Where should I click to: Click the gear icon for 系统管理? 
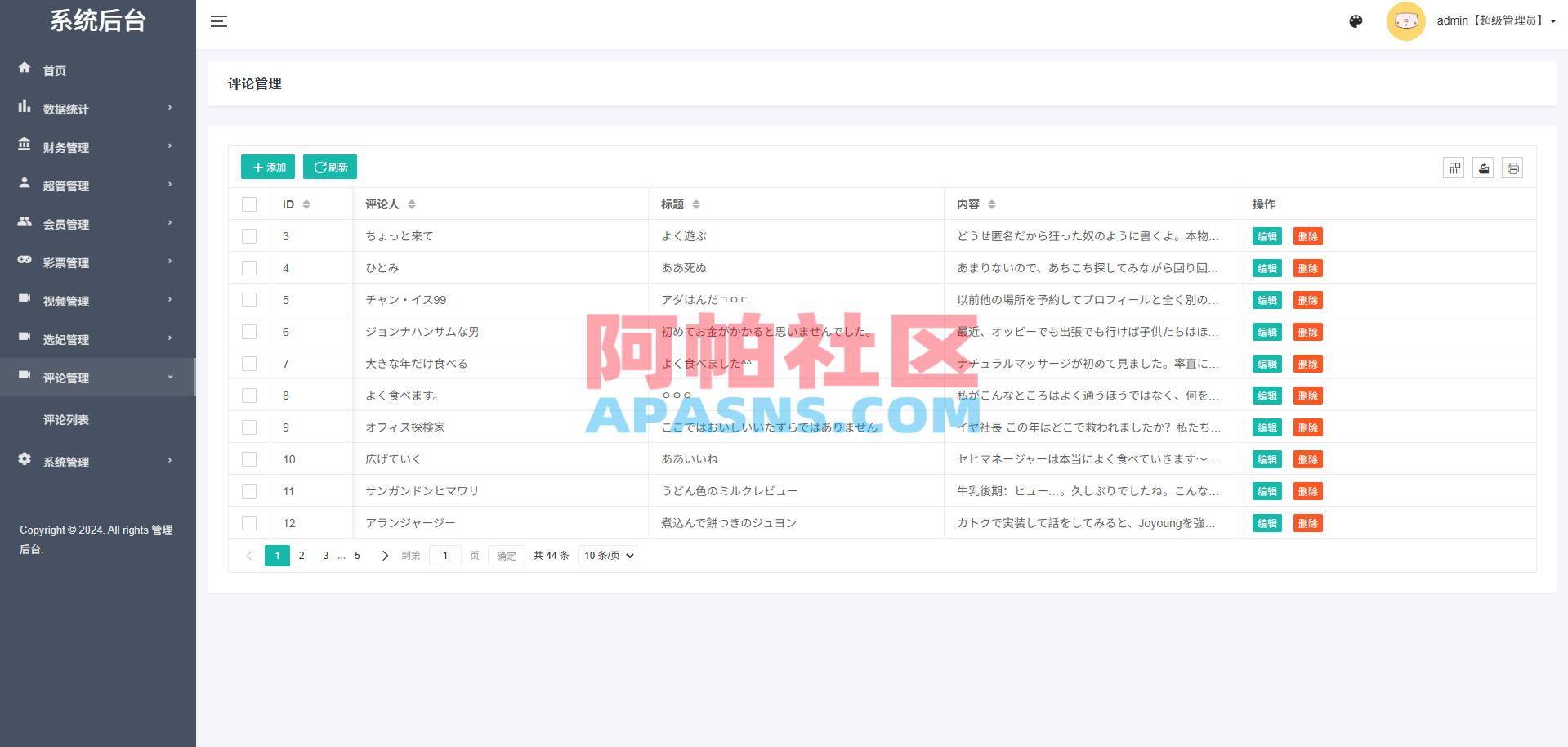pos(25,459)
